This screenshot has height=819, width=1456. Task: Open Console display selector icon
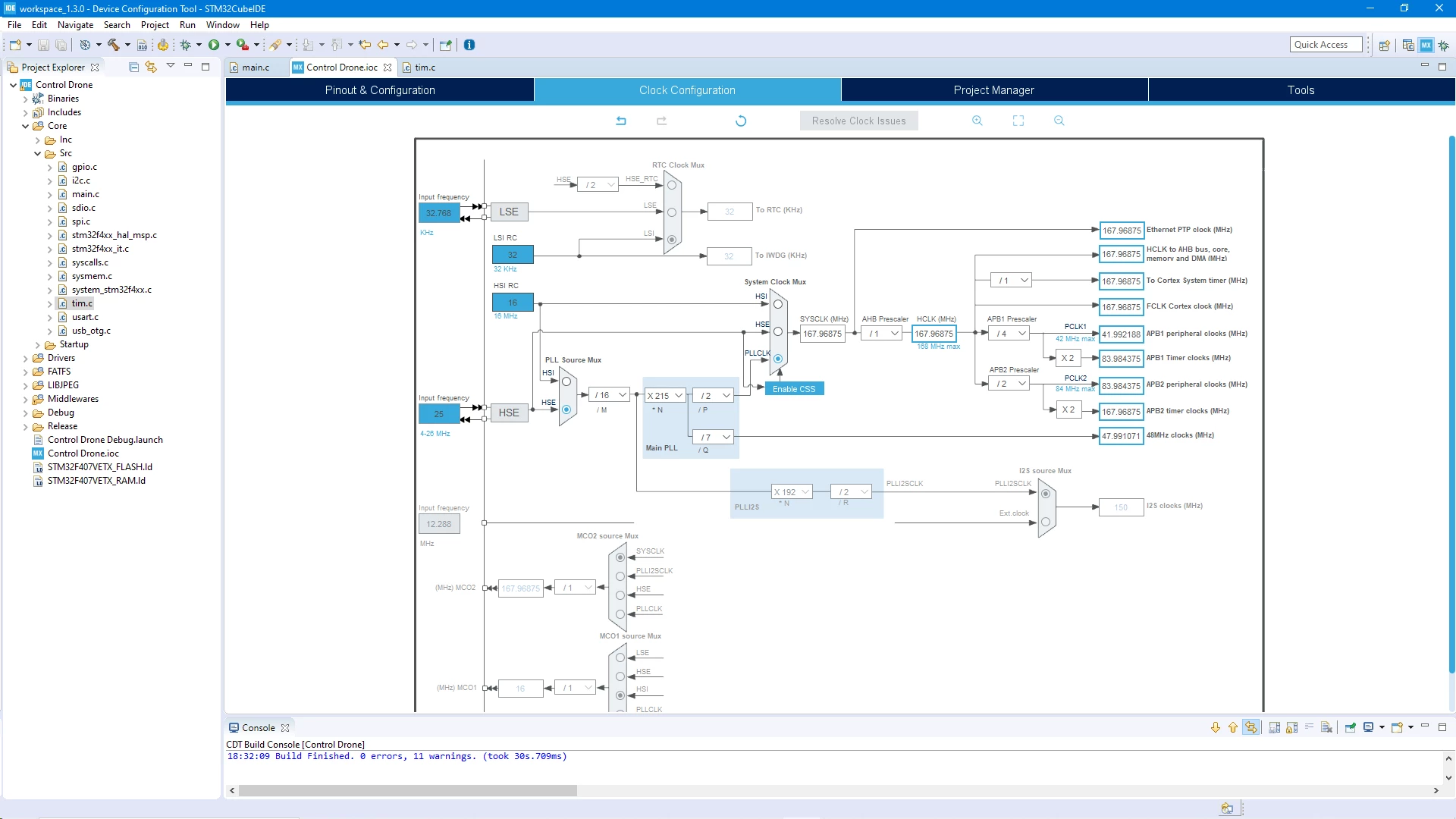[1369, 727]
